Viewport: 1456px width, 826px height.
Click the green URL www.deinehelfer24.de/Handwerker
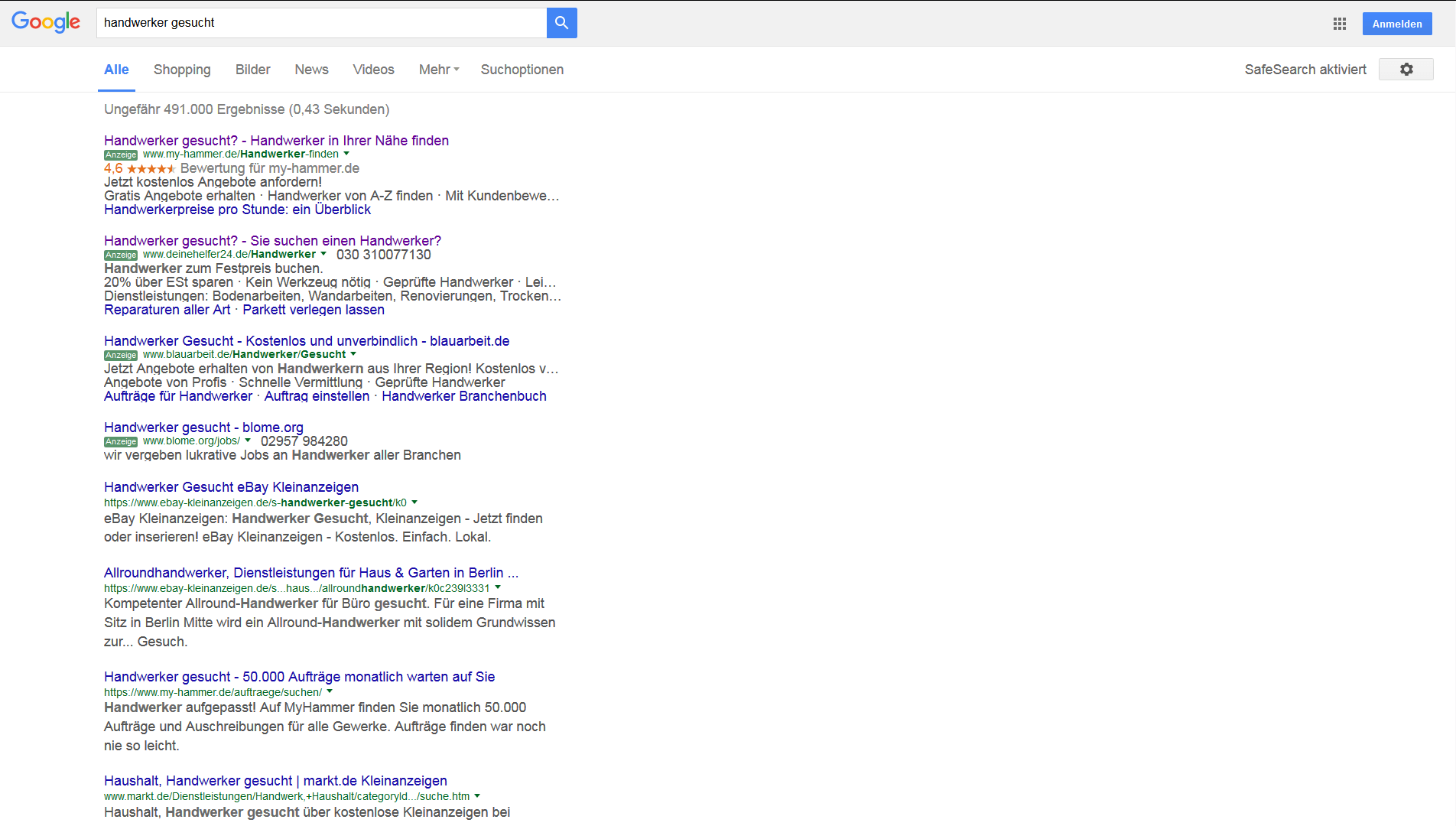229,254
